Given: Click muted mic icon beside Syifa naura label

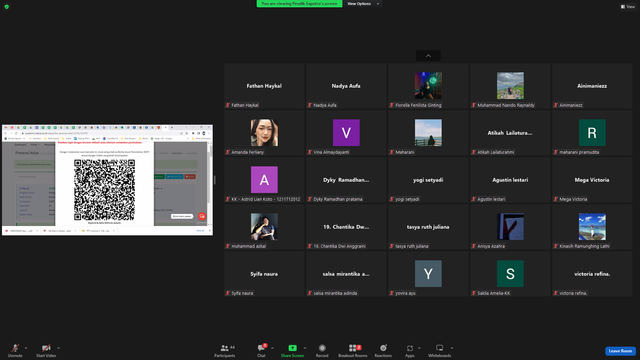Looking at the screenshot, I should 228,293.
